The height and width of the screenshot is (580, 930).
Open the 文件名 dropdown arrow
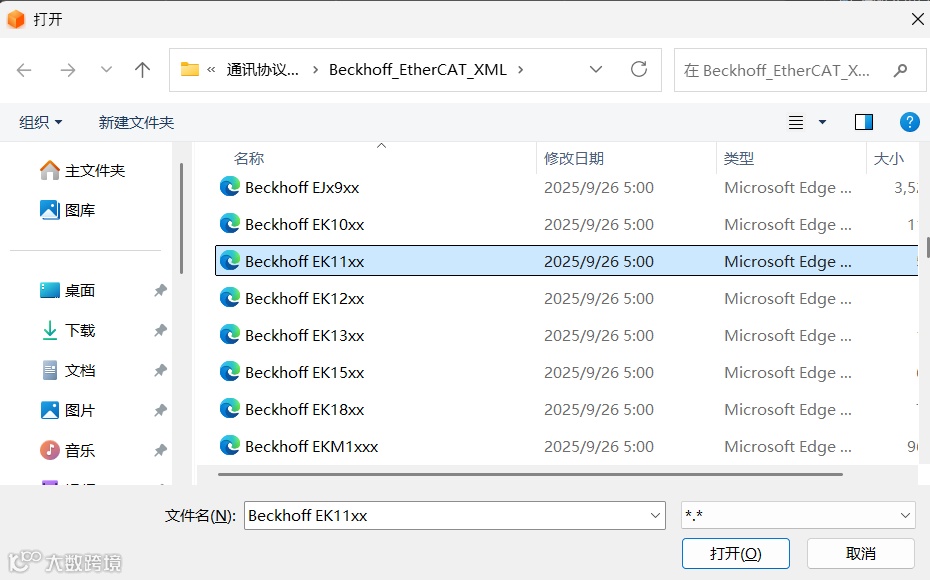(655, 515)
